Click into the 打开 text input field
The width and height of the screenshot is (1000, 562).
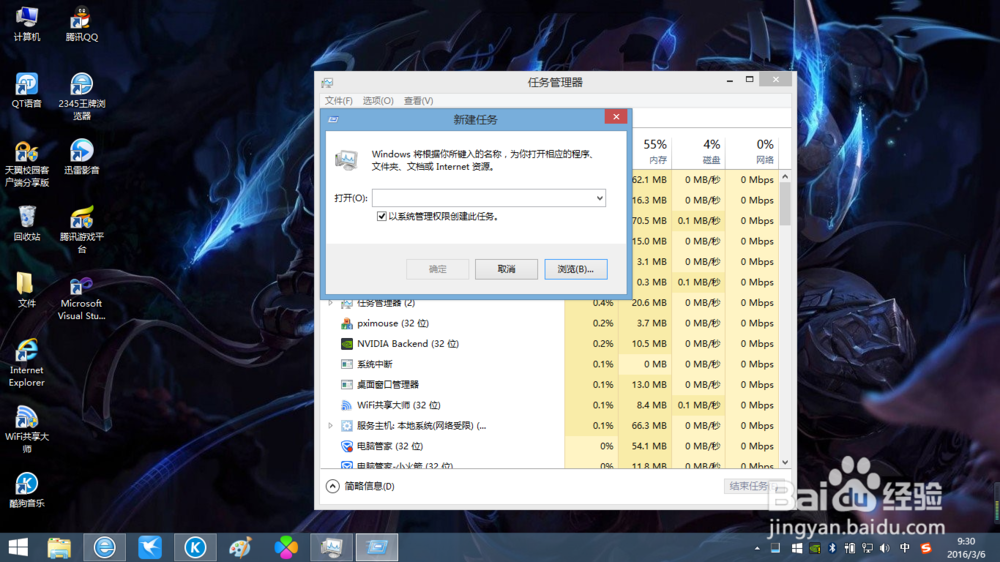tap(483, 198)
